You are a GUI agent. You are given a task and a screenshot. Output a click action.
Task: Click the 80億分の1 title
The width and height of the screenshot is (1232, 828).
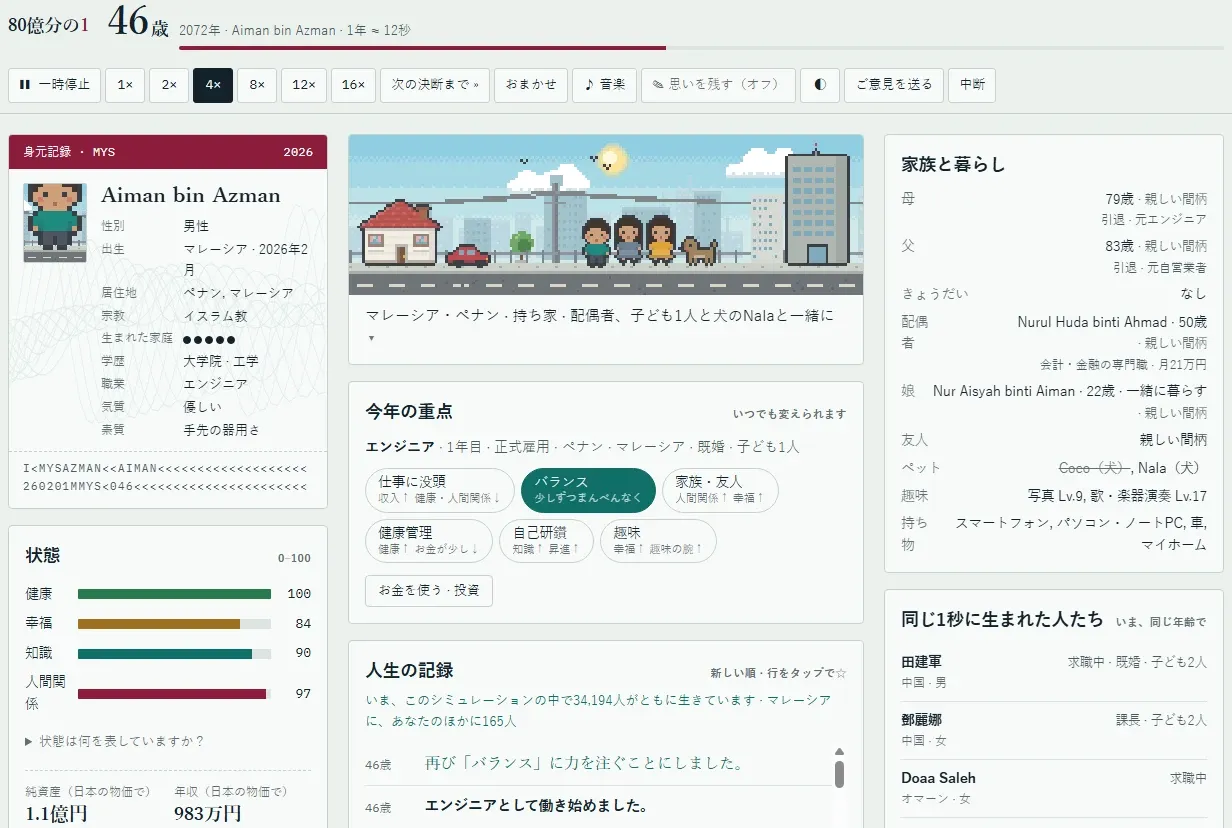pyautogui.click(x=48, y=25)
